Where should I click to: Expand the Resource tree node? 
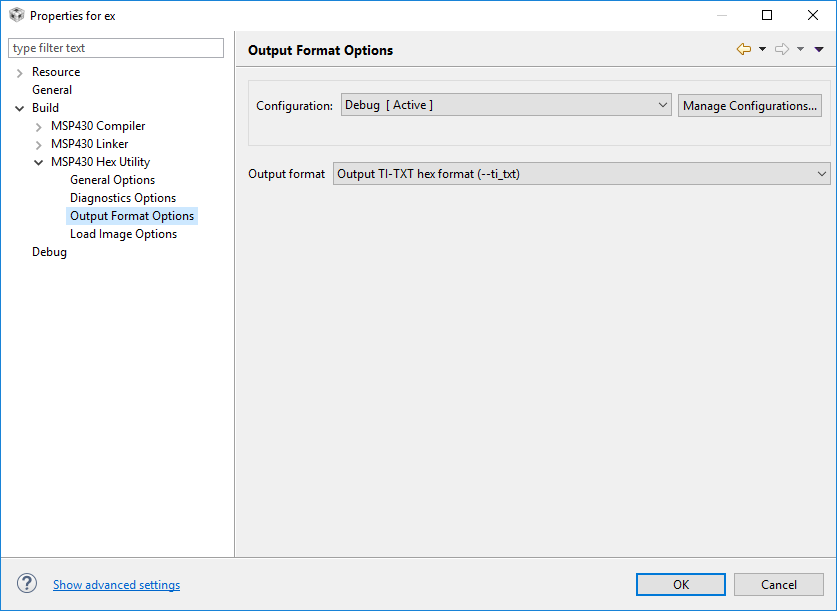point(19,73)
